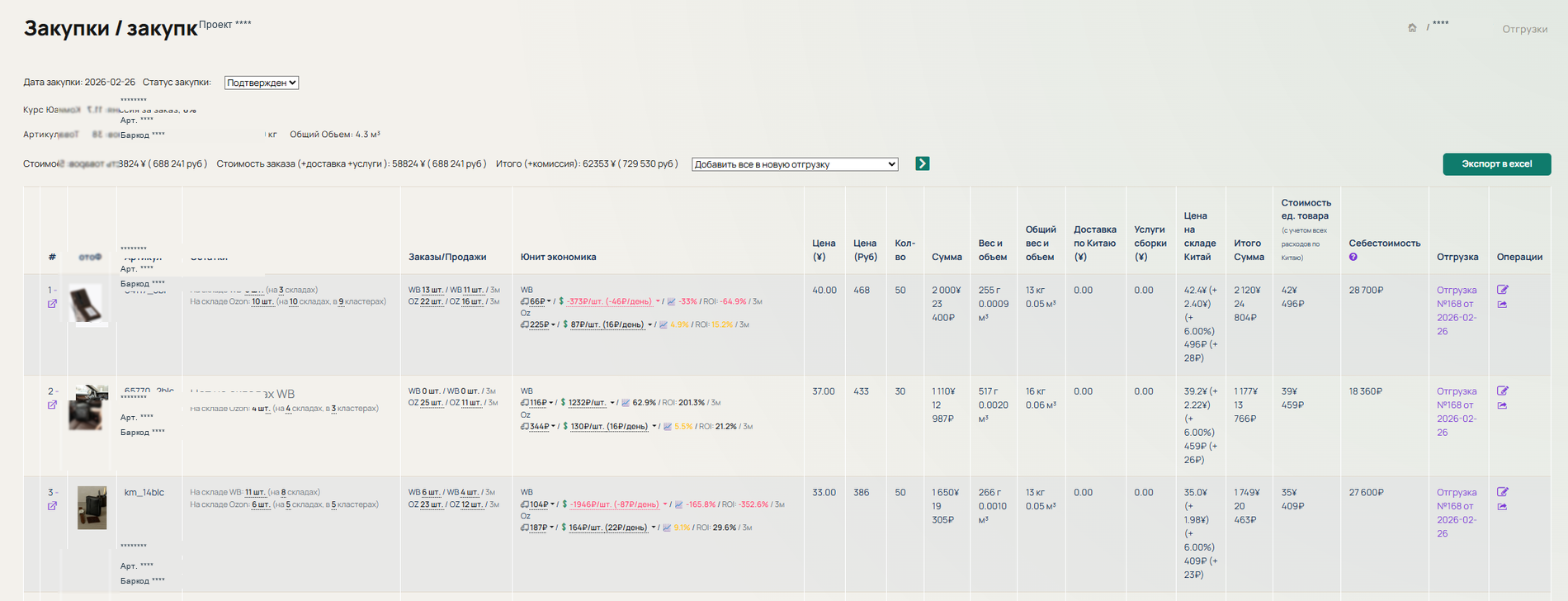
Task: Click the truck icon beside 66₽
Action: pos(524,302)
